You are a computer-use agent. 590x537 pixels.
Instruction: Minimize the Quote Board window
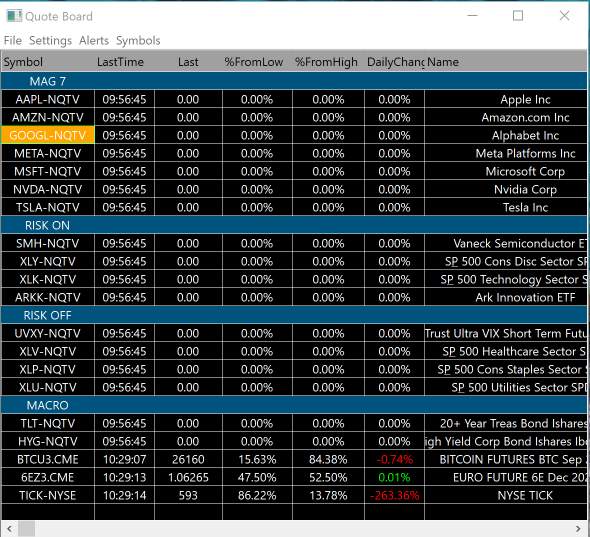(x=472, y=16)
